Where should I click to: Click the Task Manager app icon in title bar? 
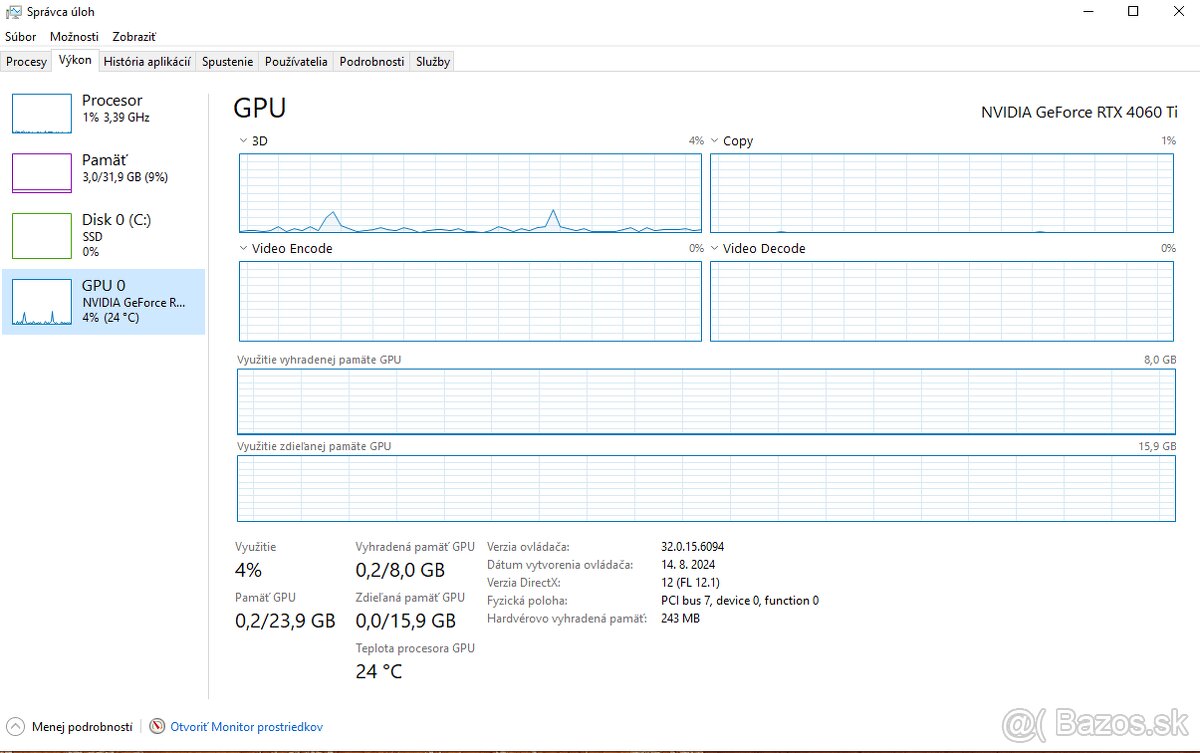click(x=13, y=12)
